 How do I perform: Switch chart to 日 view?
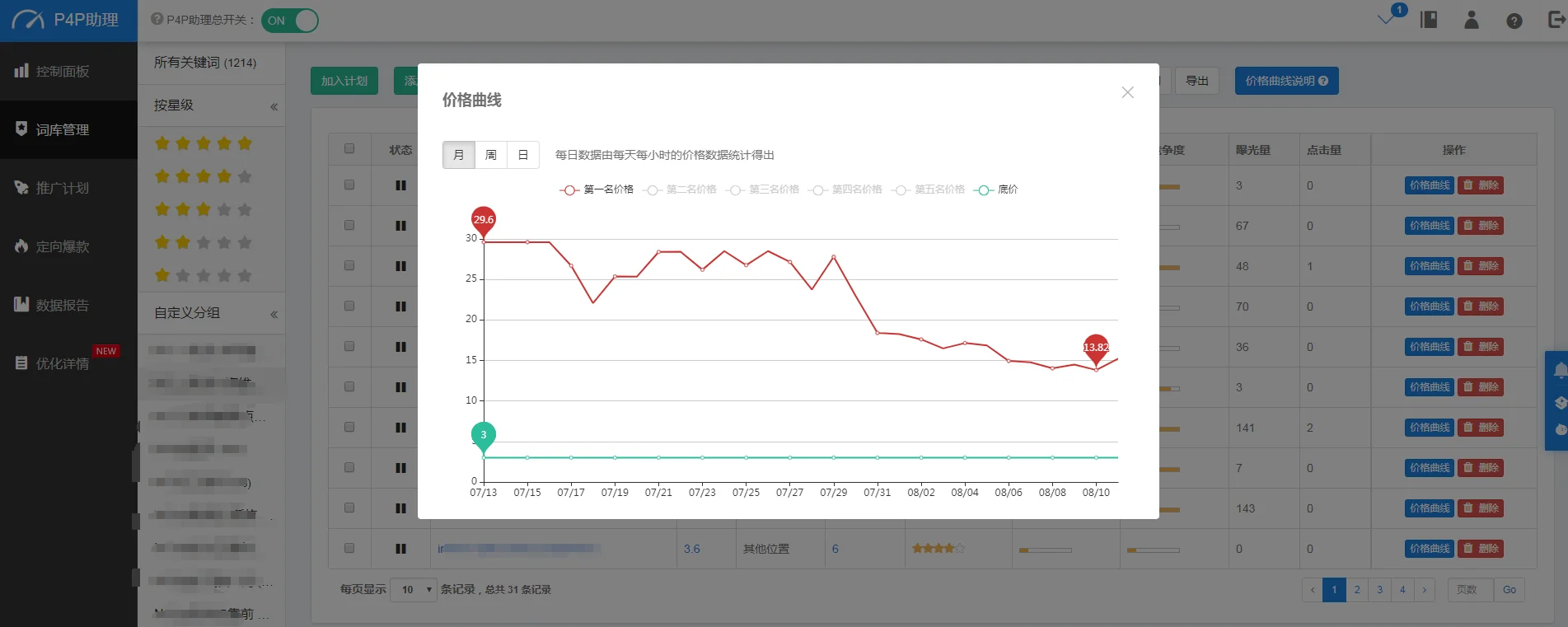coord(522,155)
